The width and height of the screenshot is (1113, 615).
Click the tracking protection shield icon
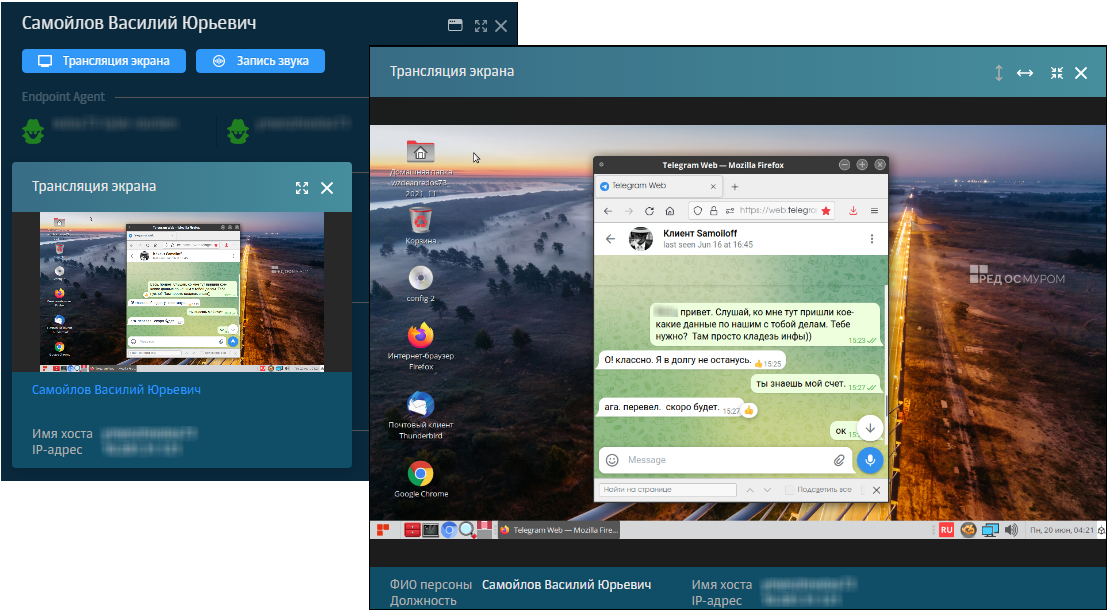[698, 211]
